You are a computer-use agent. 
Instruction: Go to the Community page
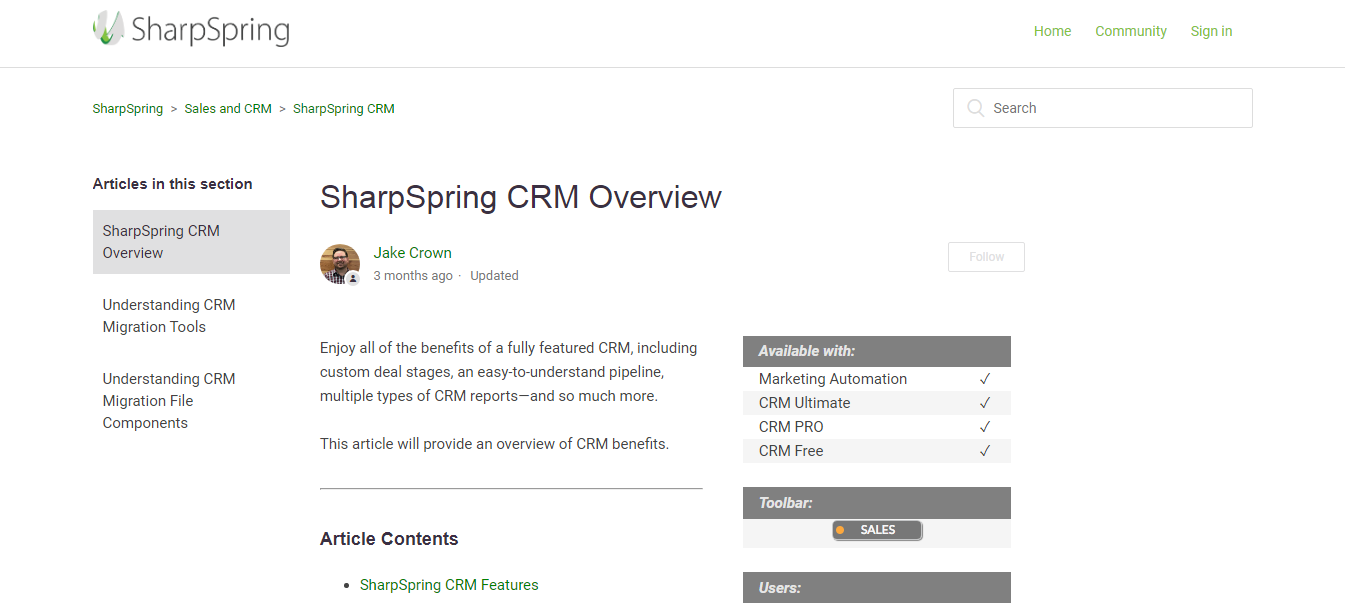pyautogui.click(x=1131, y=31)
